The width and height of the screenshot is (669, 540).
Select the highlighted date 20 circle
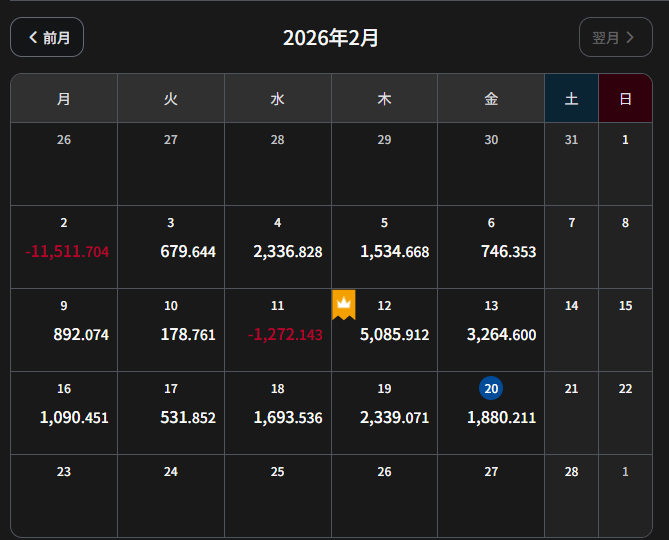491,388
